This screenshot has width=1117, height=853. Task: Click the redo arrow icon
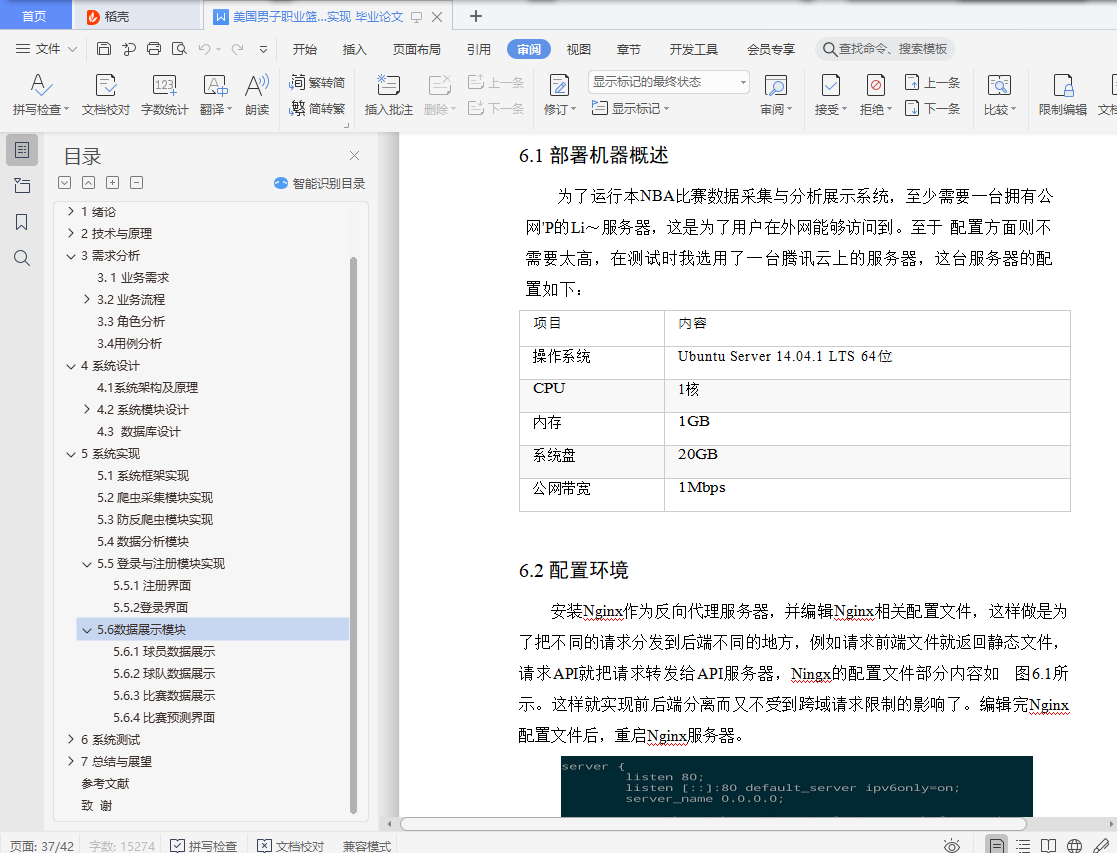pyautogui.click(x=237, y=48)
